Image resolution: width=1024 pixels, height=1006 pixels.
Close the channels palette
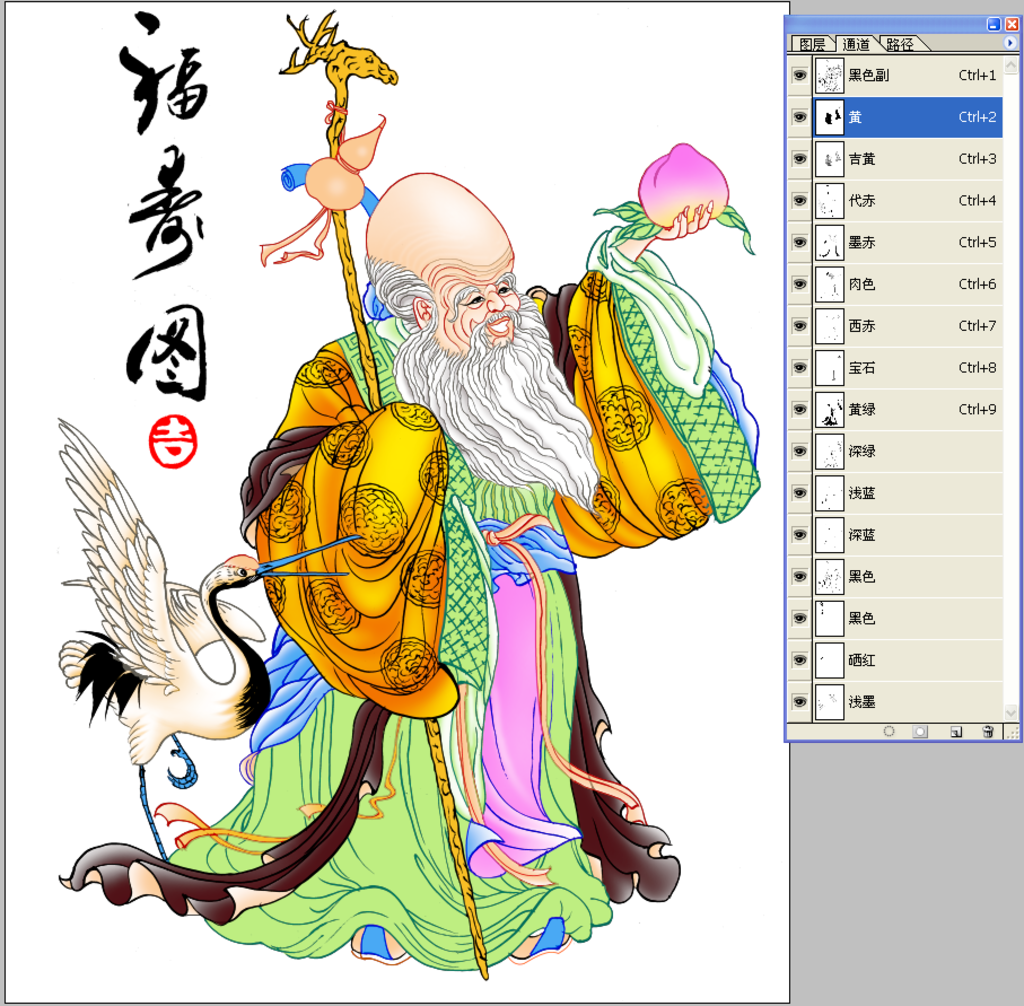point(1011,24)
